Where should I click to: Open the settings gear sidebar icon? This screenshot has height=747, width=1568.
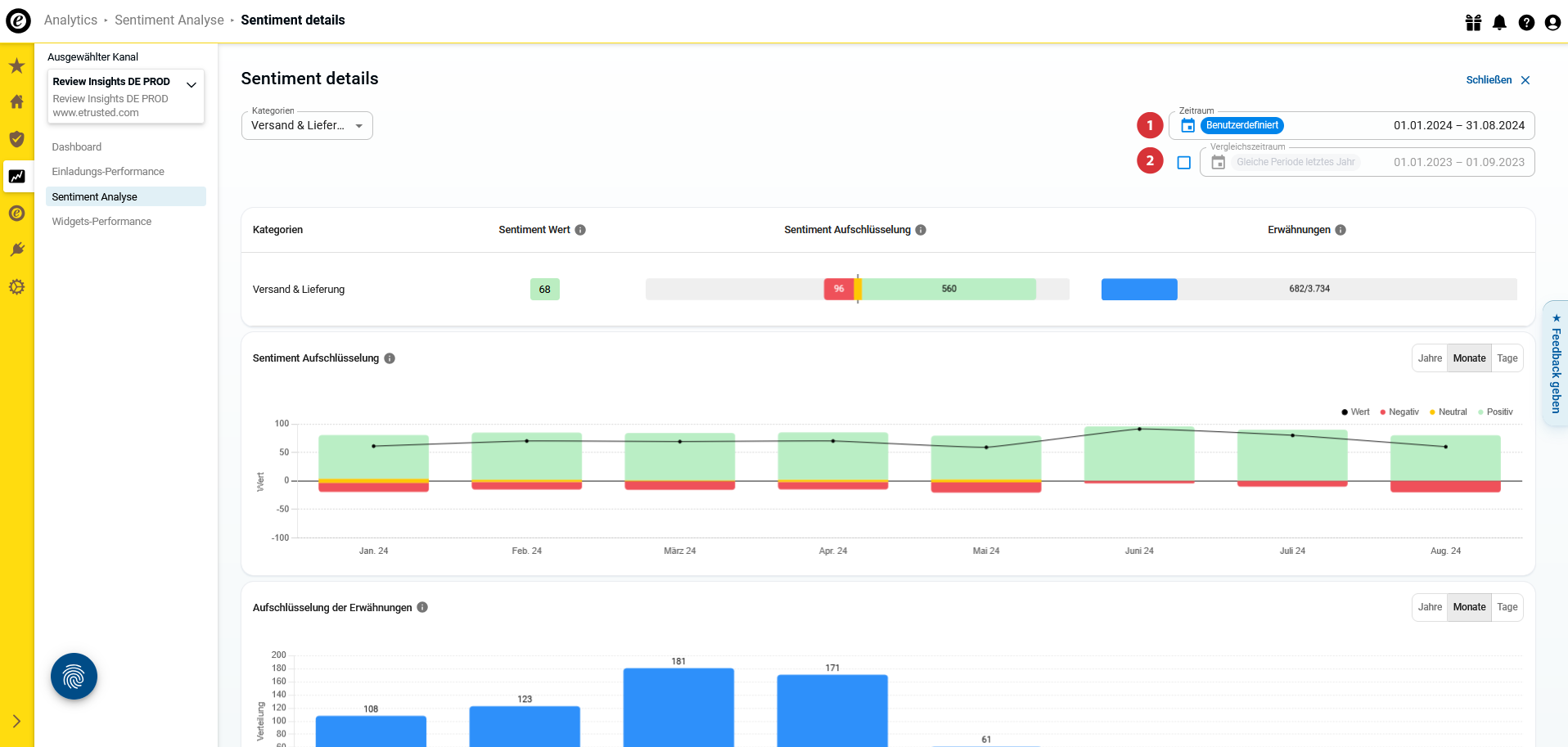tap(16, 287)
